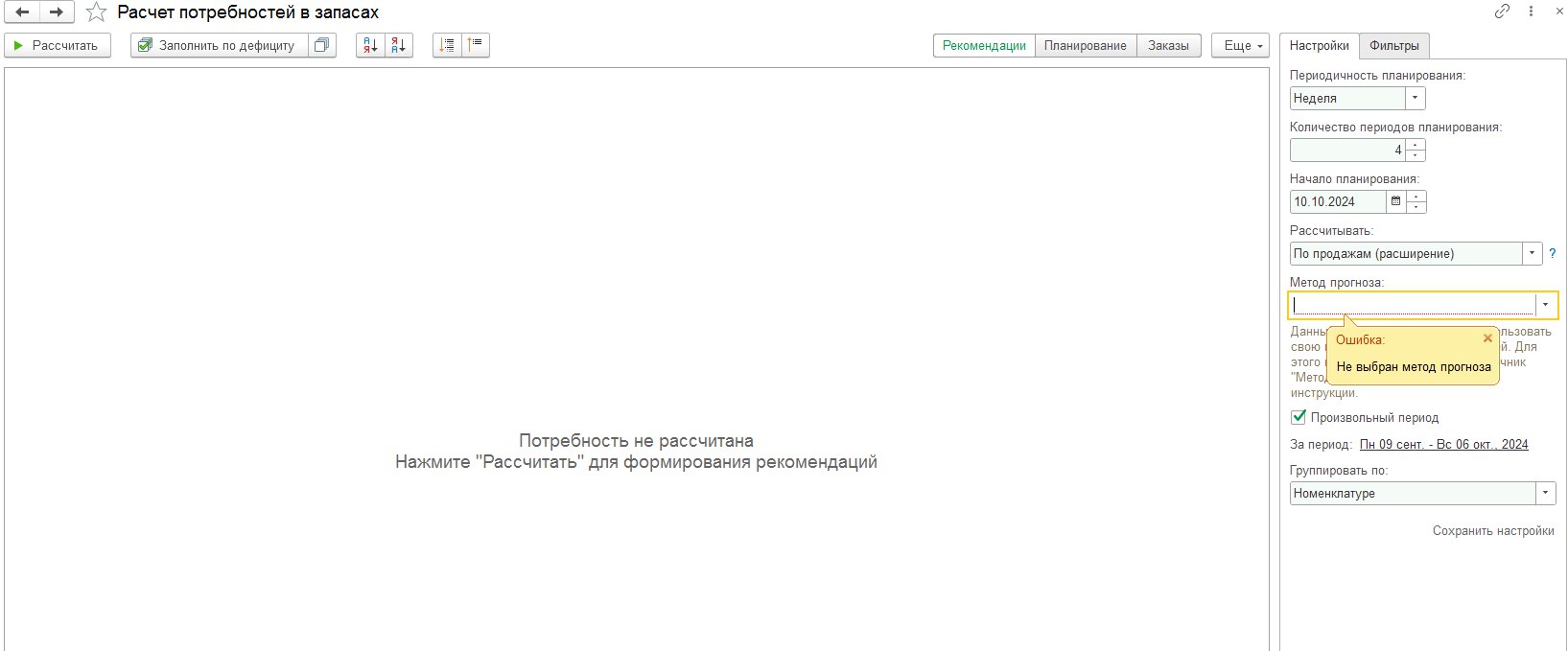Collapse all groups with the up-arrow list icon
This screenshot has height=651, width=1568.
coord(476,45)
